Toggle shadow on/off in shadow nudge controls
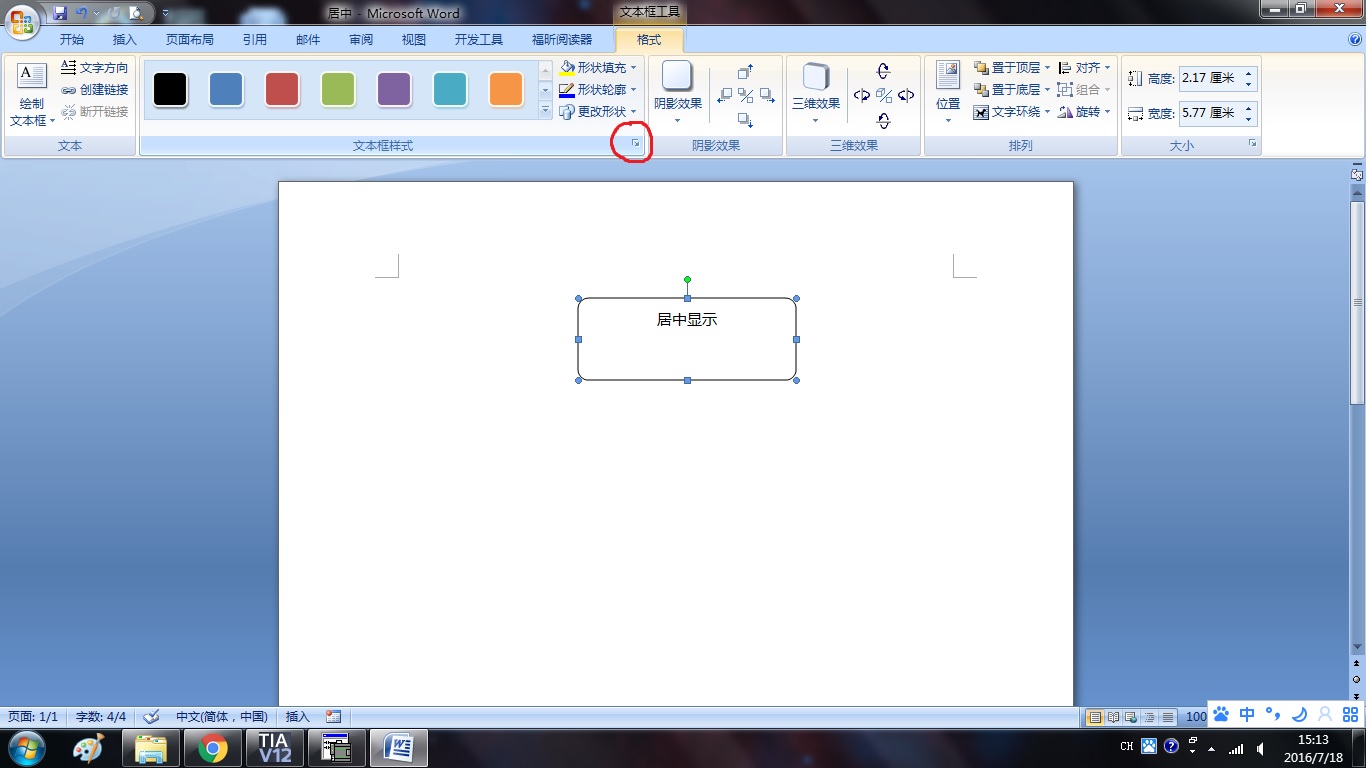1366x768 pixels. coord(745,96)
